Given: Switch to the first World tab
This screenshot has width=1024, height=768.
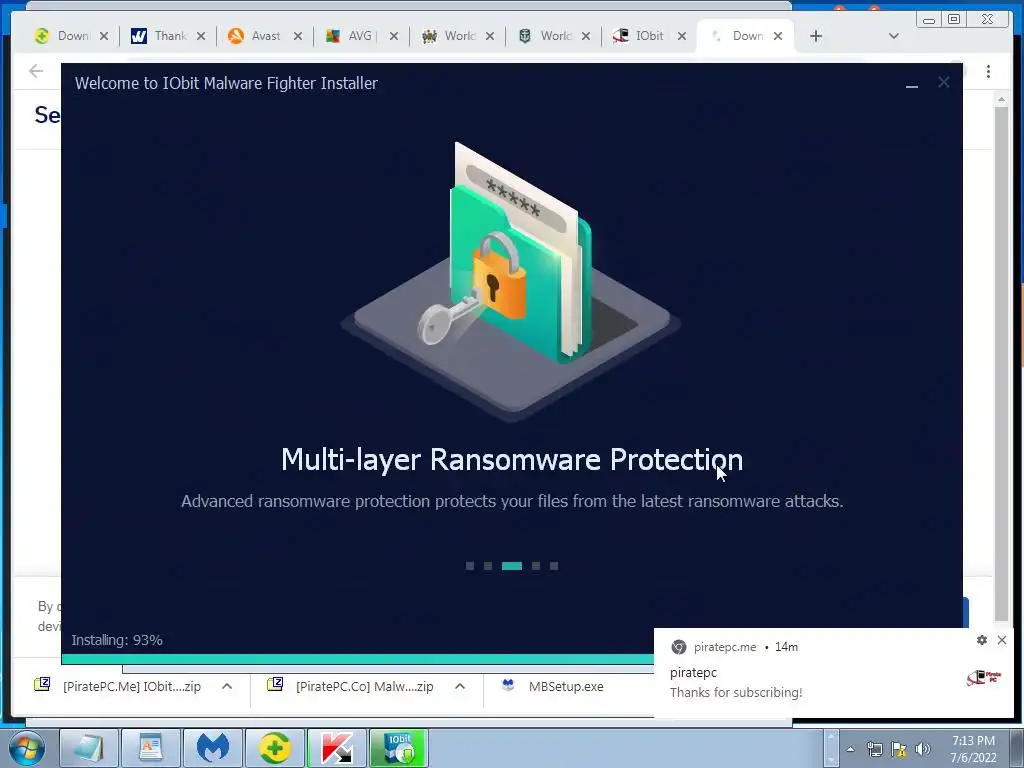Looking at the screenshot, I should [448, 36].
